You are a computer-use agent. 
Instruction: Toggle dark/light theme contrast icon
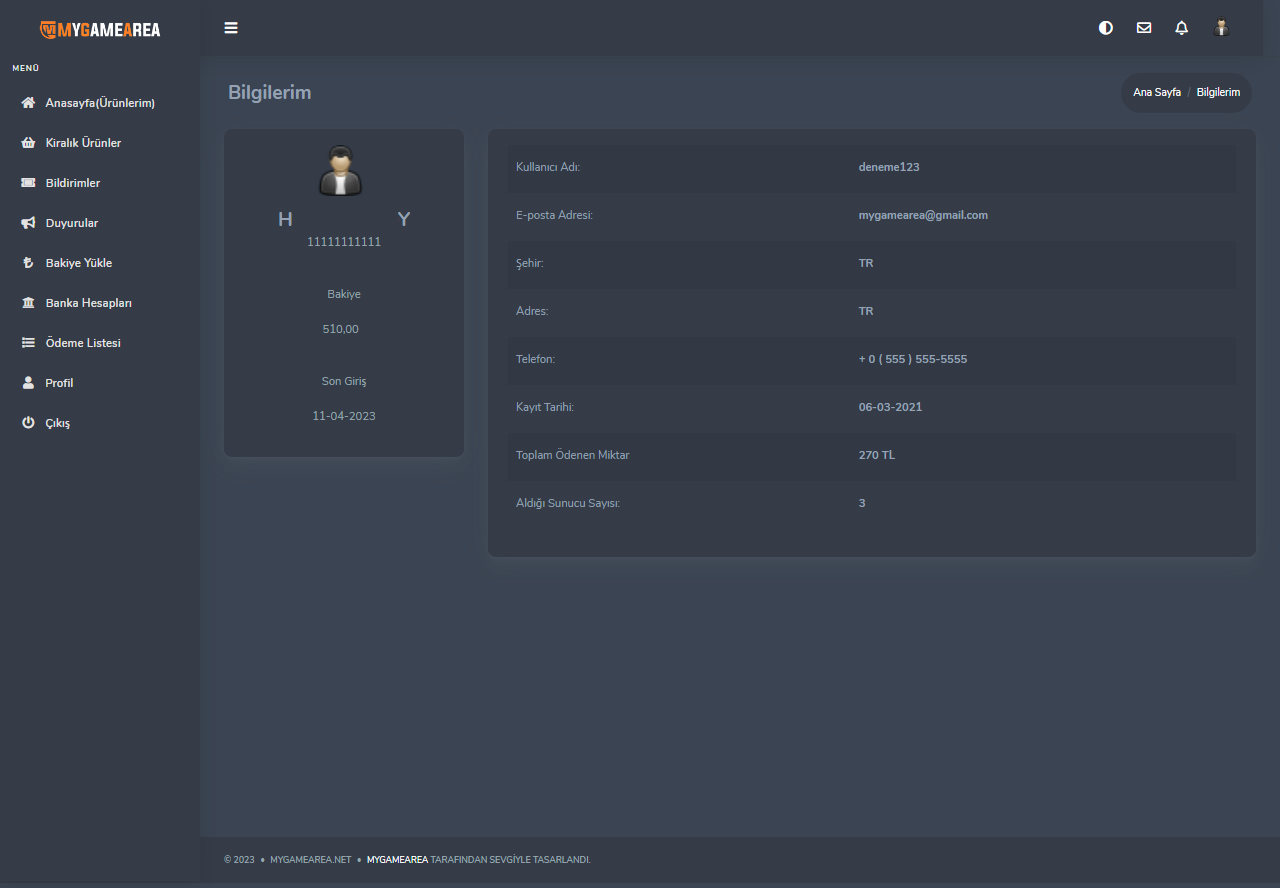tap(1105, 28)
